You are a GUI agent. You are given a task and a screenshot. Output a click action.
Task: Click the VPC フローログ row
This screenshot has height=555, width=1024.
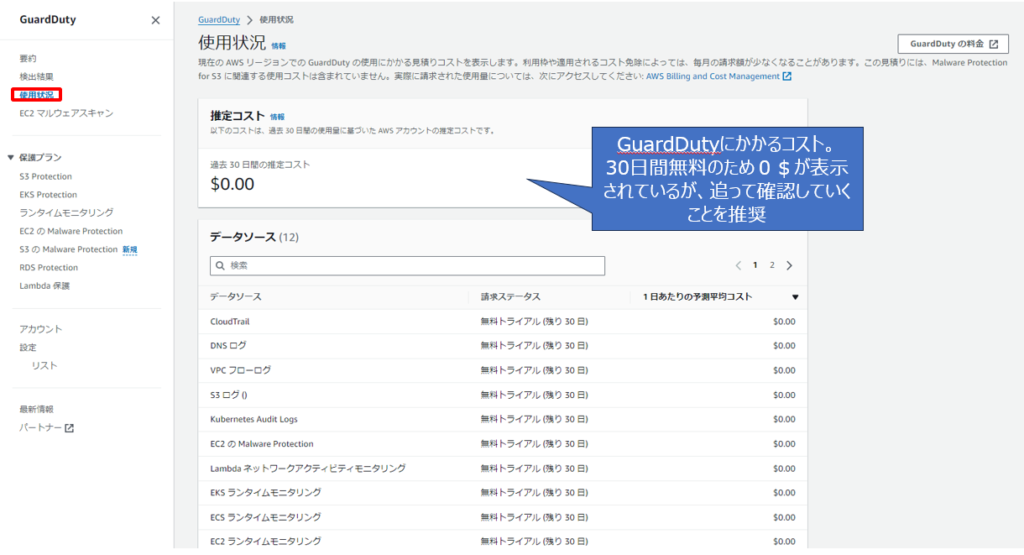503,370
